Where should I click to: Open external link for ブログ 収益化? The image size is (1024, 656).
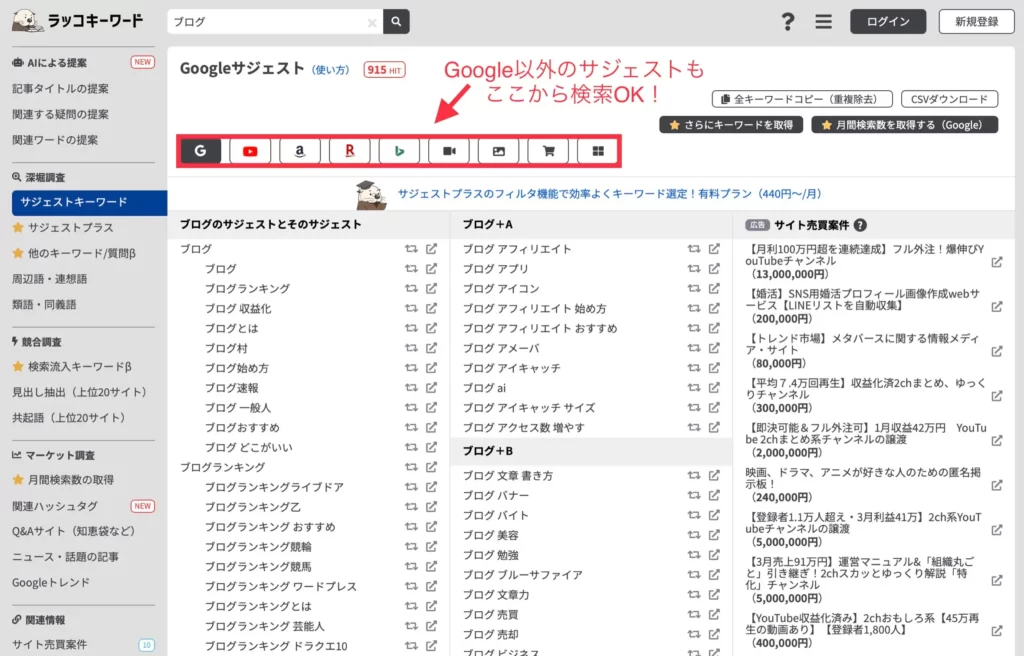pos(431,308)
